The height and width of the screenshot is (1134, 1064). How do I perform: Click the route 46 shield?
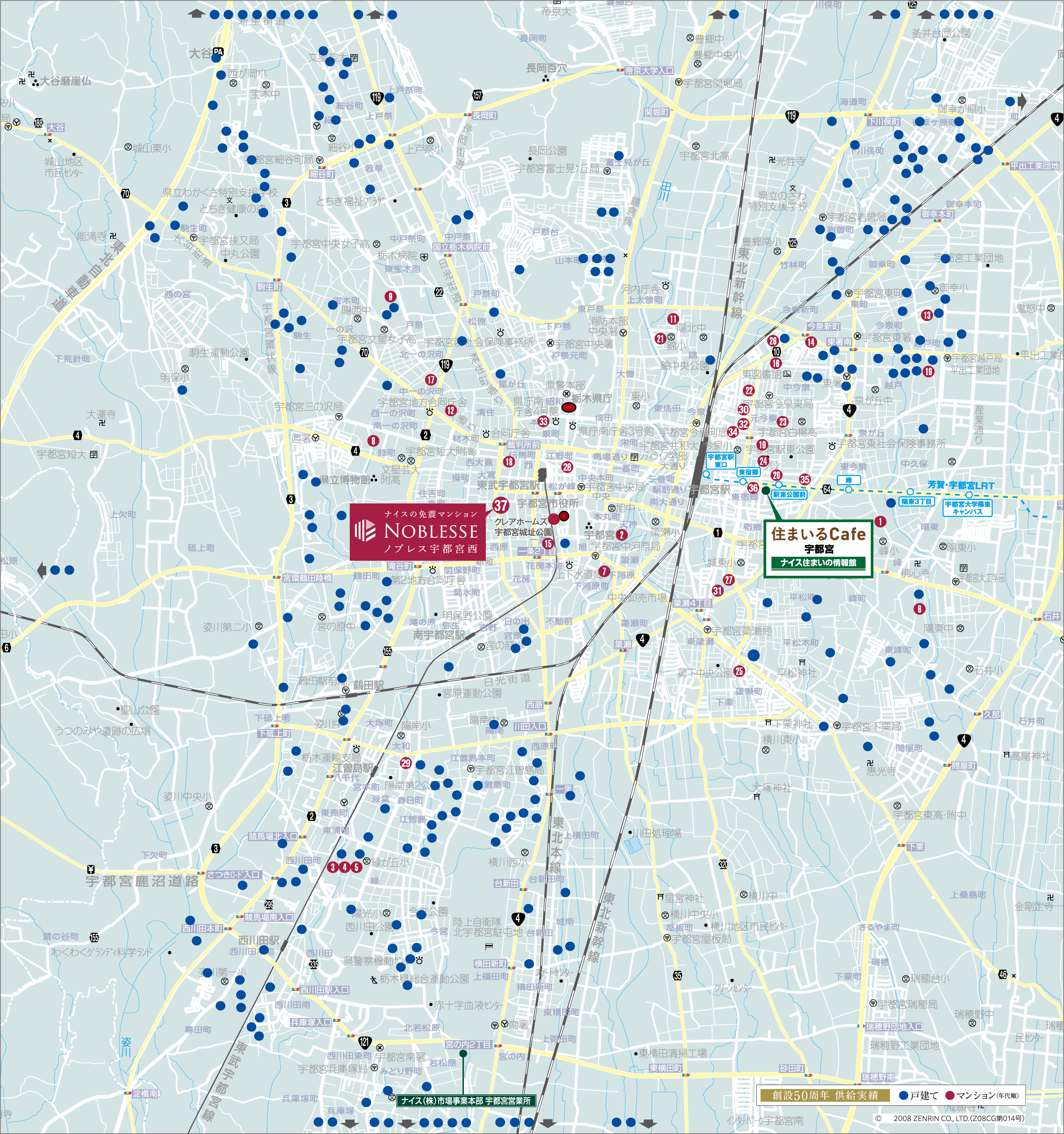pyautogui.click(x=1003, y=974)
